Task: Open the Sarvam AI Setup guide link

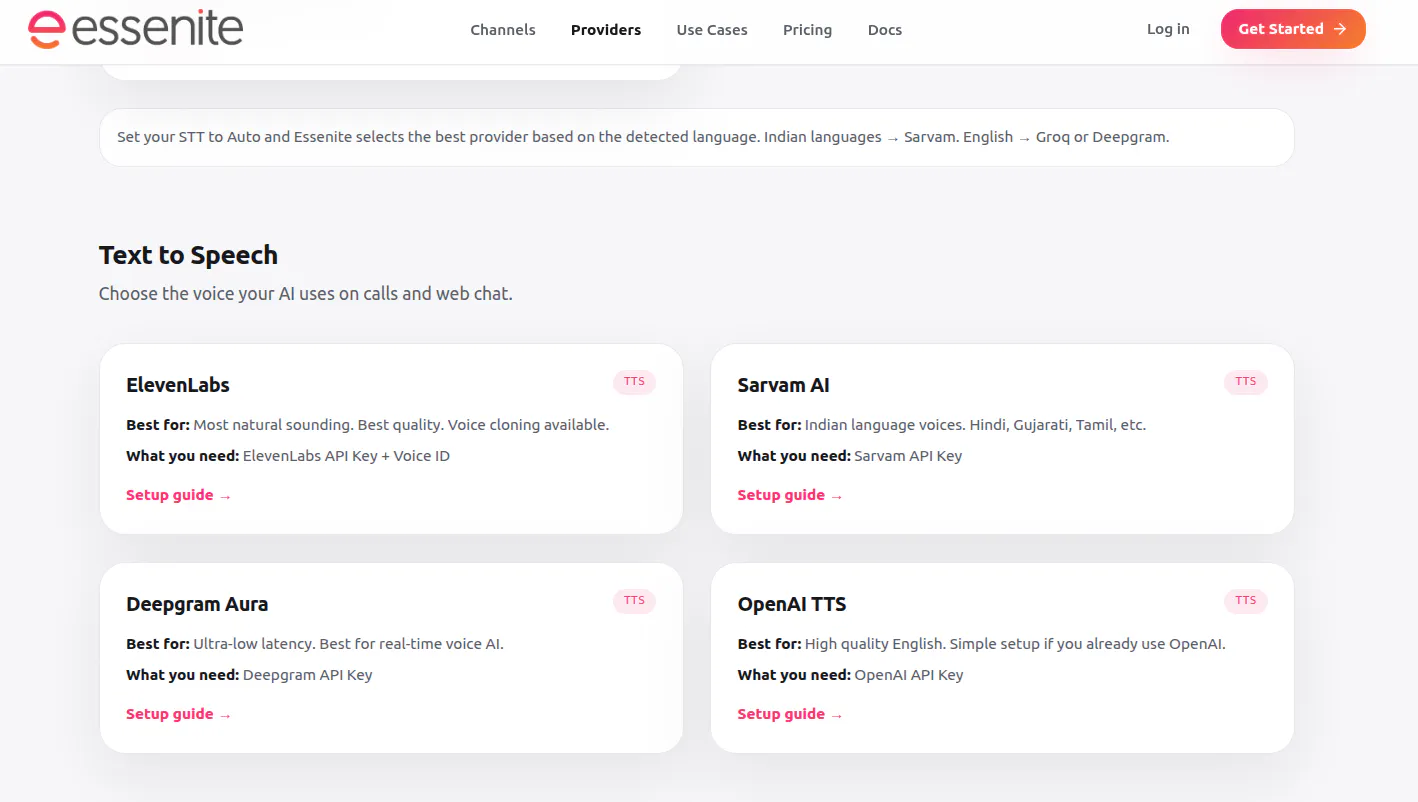Action: pos(790,495)
